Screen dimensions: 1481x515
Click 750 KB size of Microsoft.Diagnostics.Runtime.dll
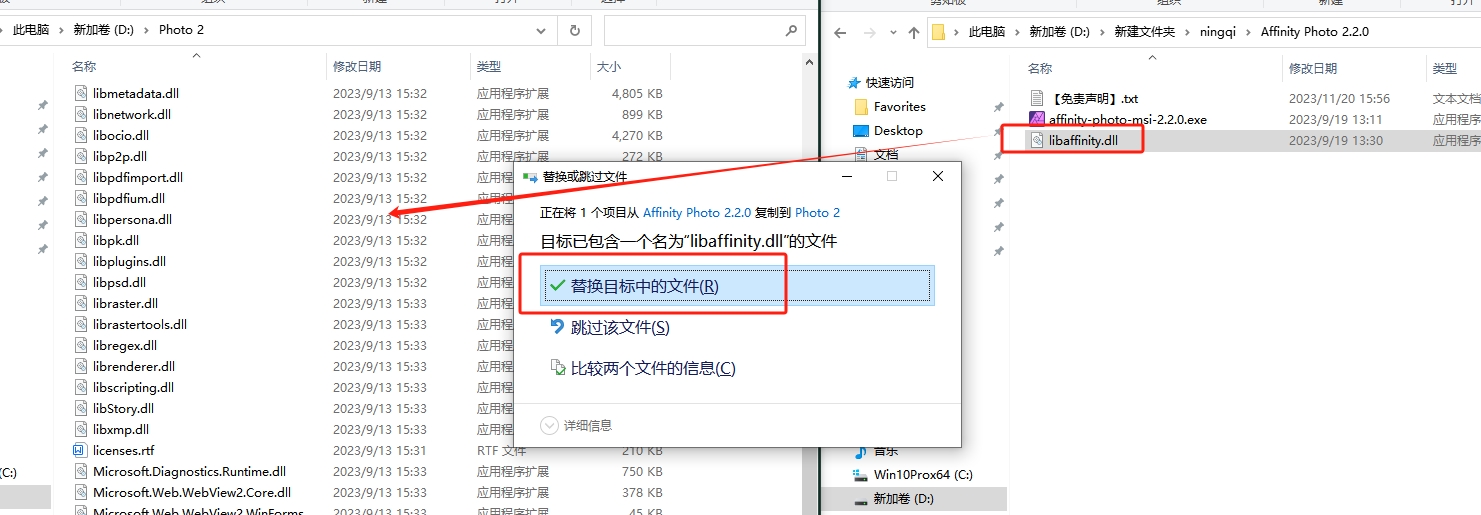point(643,471)
